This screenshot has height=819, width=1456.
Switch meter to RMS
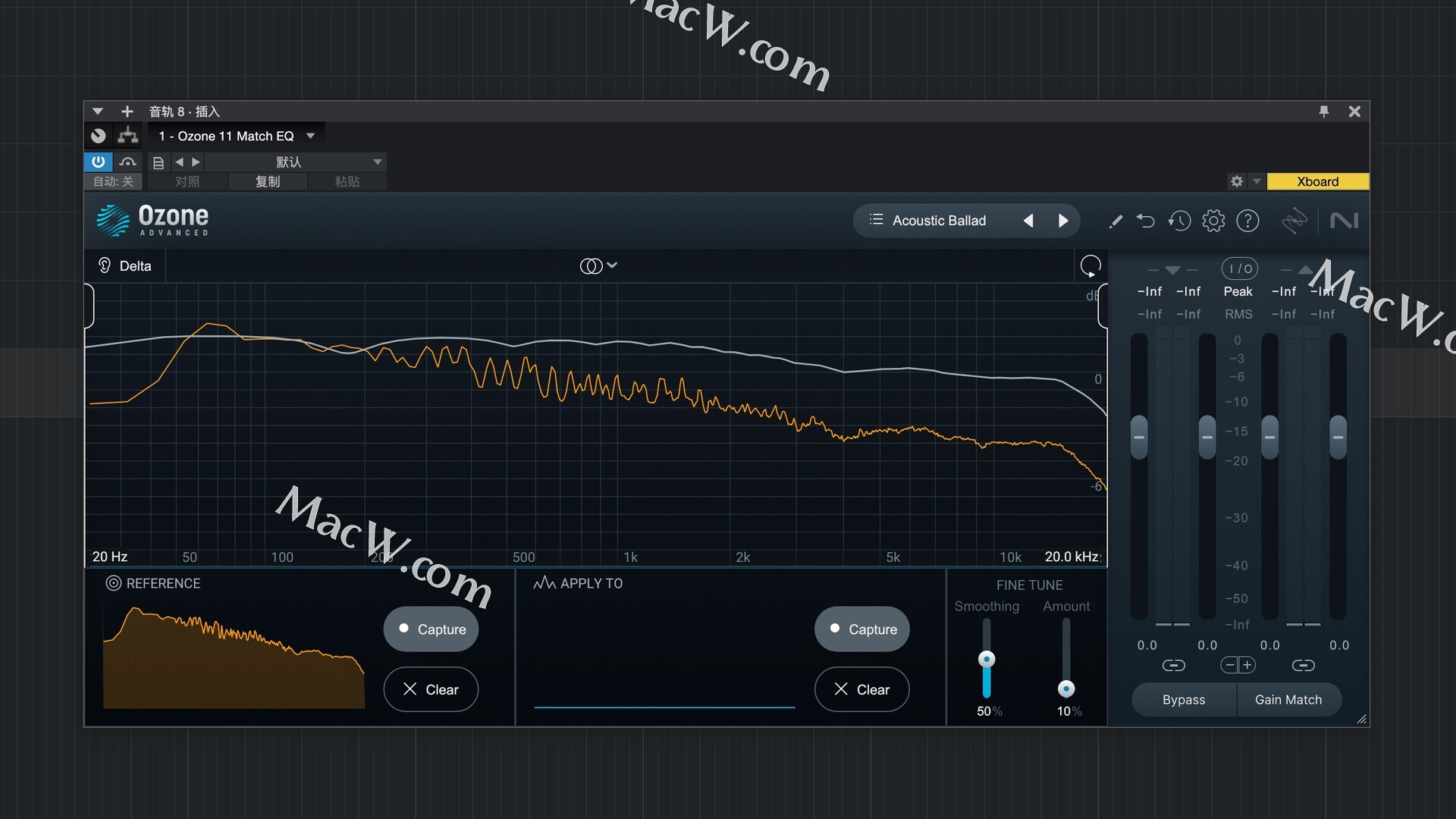pyautogui.click(x=1238, y=314)
